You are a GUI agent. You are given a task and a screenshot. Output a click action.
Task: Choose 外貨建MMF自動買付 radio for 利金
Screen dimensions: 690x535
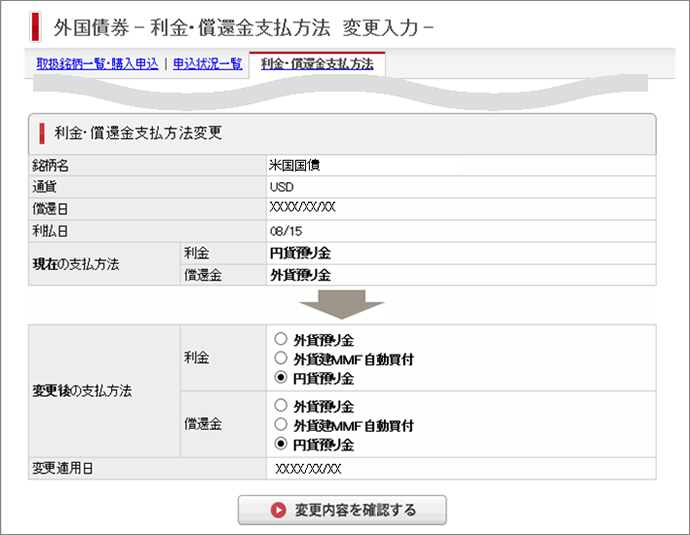click(281, 359)
